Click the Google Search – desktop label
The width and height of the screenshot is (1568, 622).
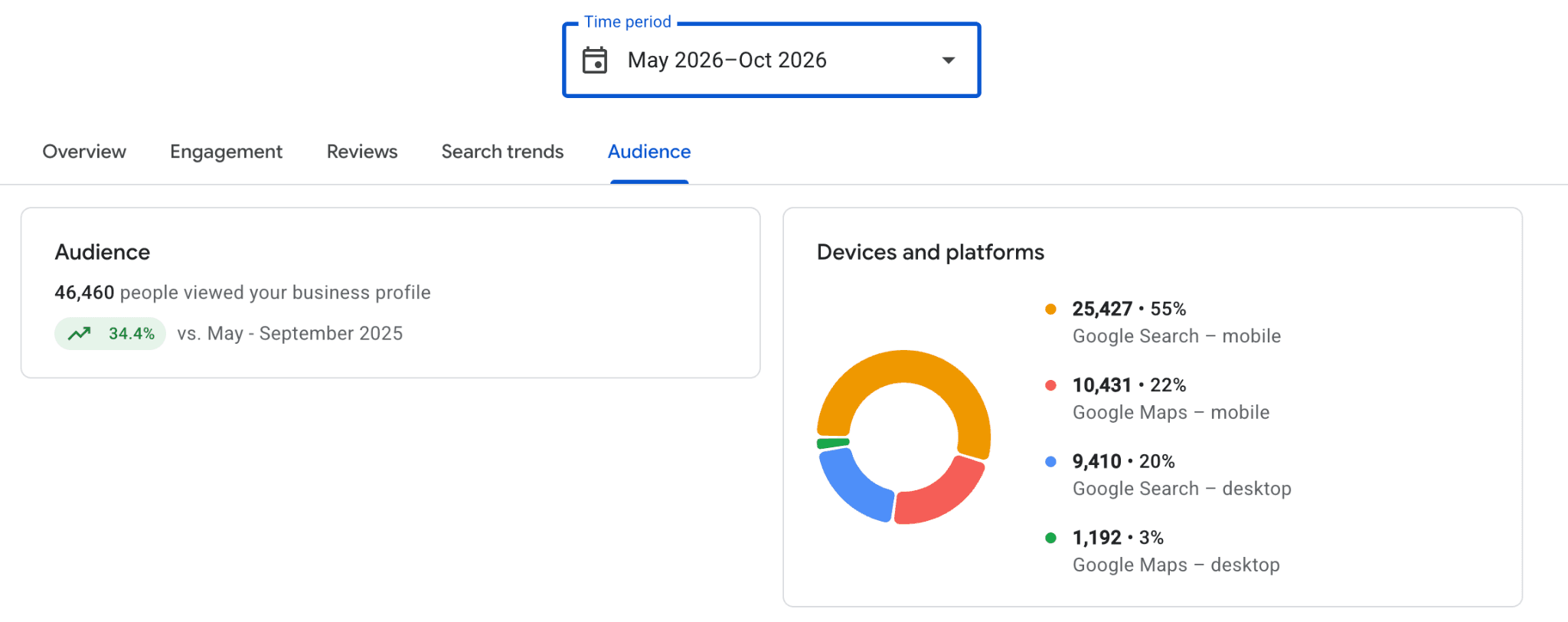(1182, 489)
